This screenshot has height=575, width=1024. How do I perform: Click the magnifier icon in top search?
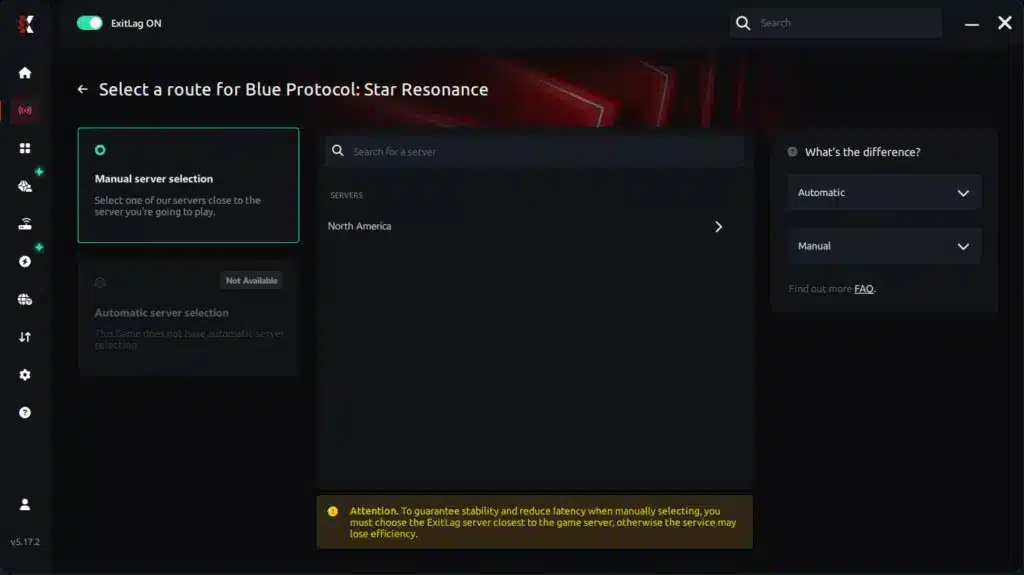pos(743,23)
